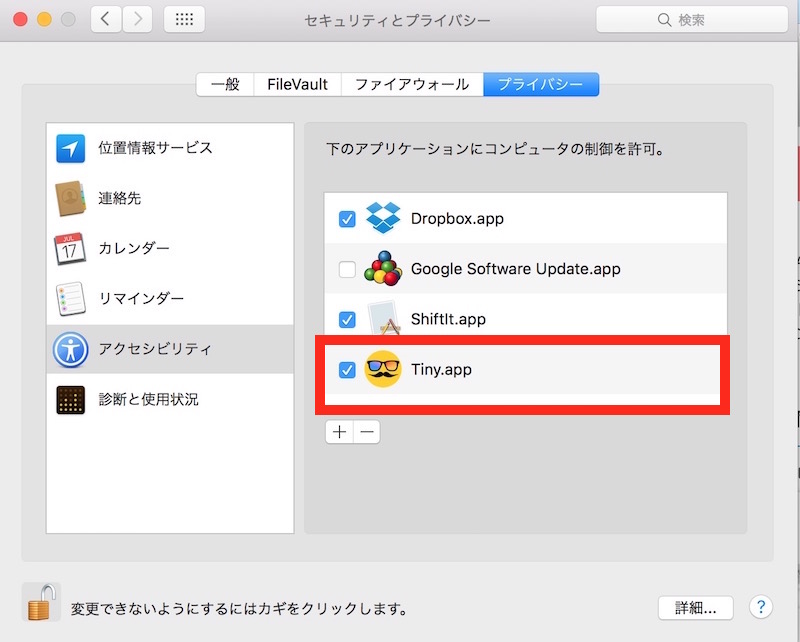This screenshot has height=642, width=800.
Task: Click the Google Software Update balls icon
Action: point(383,268)
